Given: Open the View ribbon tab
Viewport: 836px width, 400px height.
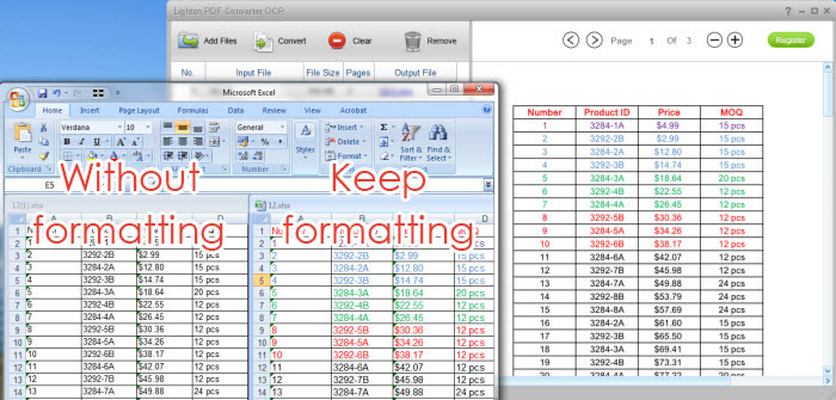Looking at the screenshot, I should coord(312,110).
